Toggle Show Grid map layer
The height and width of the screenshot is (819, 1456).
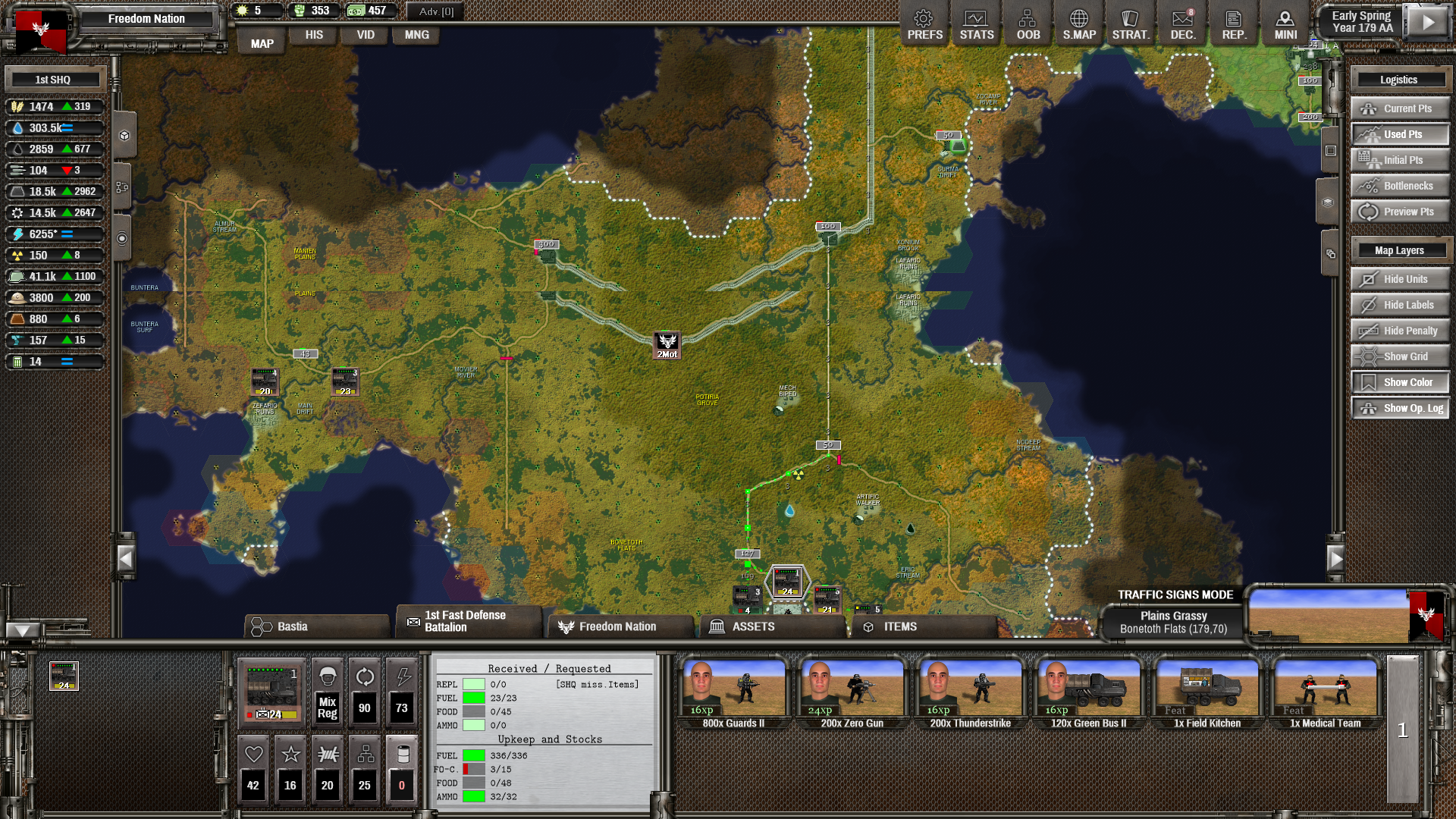[1400, 356]
